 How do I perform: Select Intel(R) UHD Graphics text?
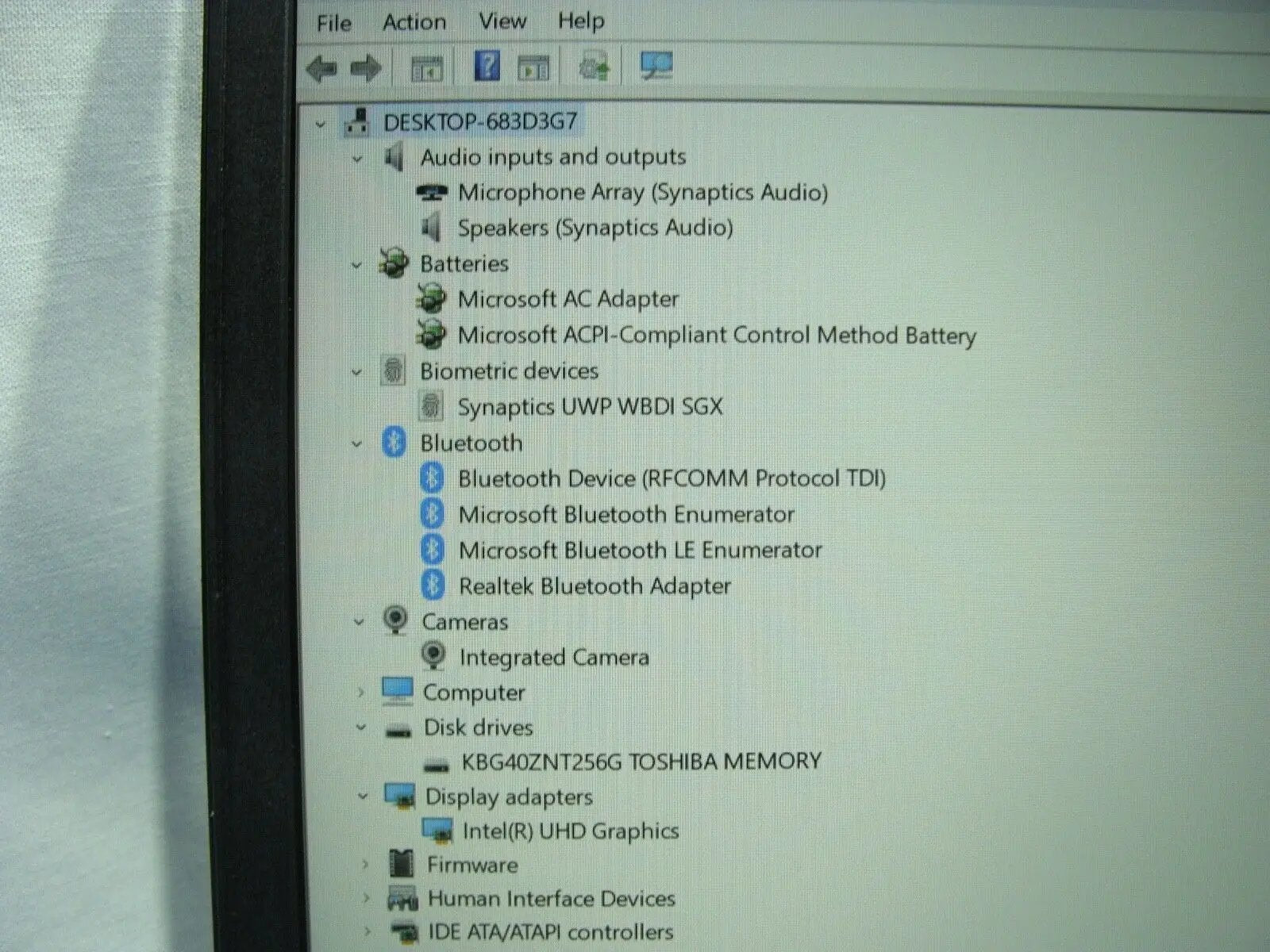(571, 831)
